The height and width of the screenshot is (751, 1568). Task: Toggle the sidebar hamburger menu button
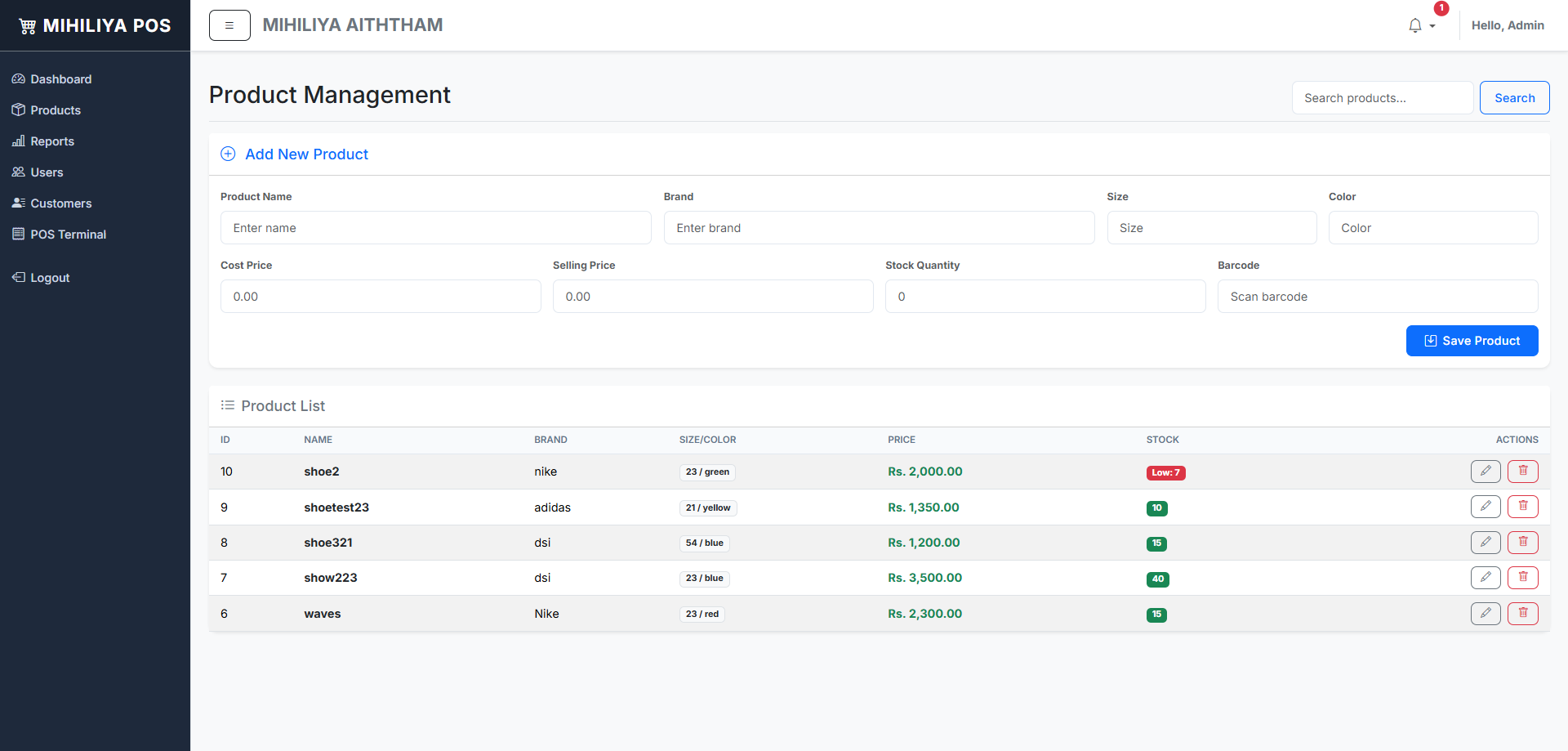(229, 25)
